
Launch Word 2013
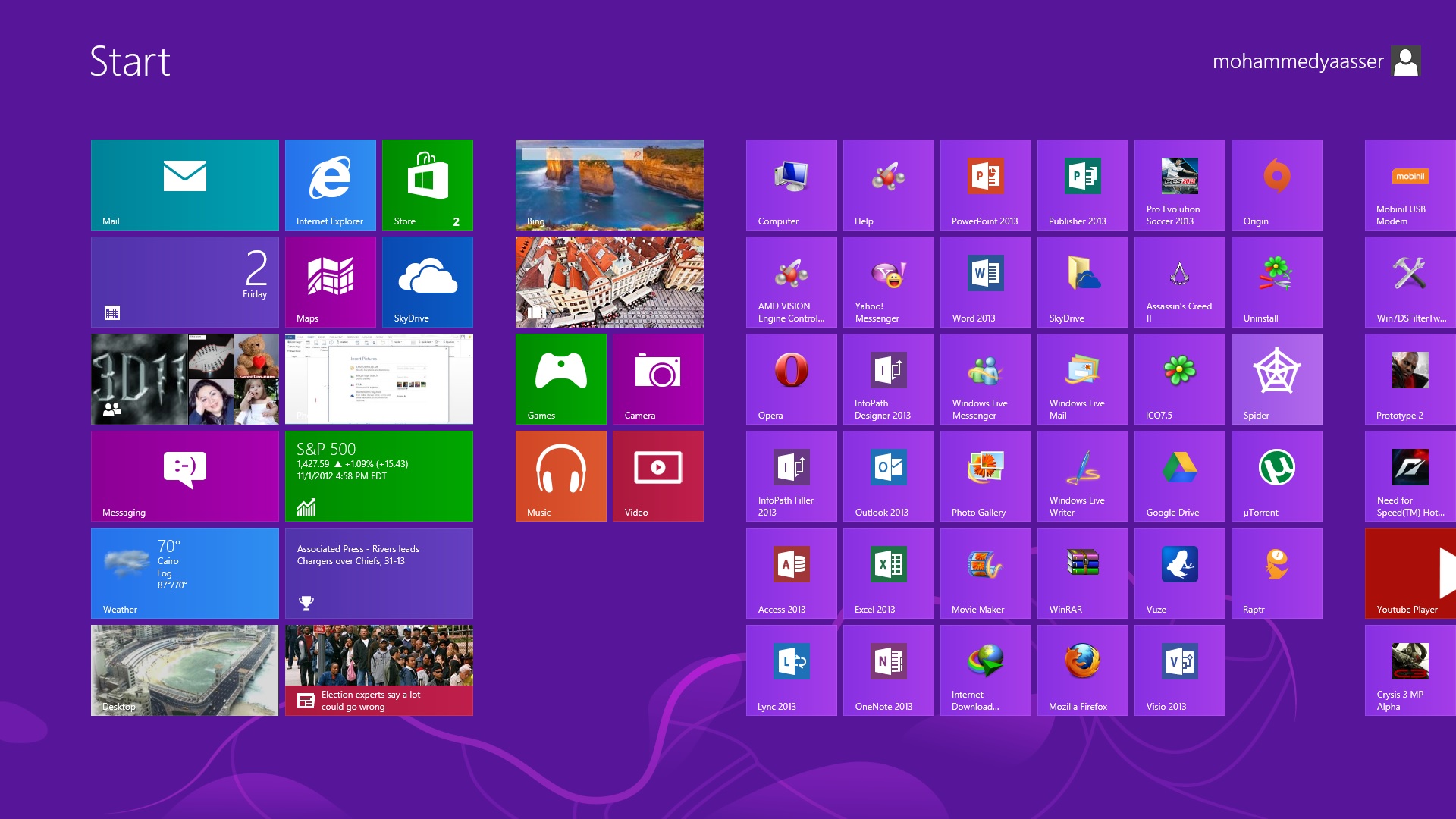tap(986, 282)
